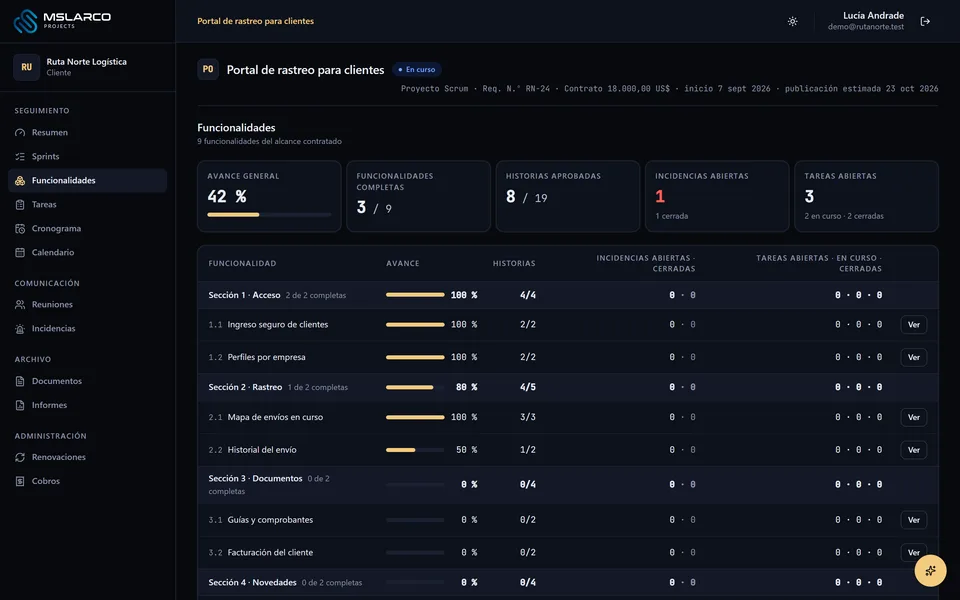Viewport: 960px width, 600px height.
Task: Click the Calendario calendar icon
Action: pyautogui.click(x=20, y=252)
